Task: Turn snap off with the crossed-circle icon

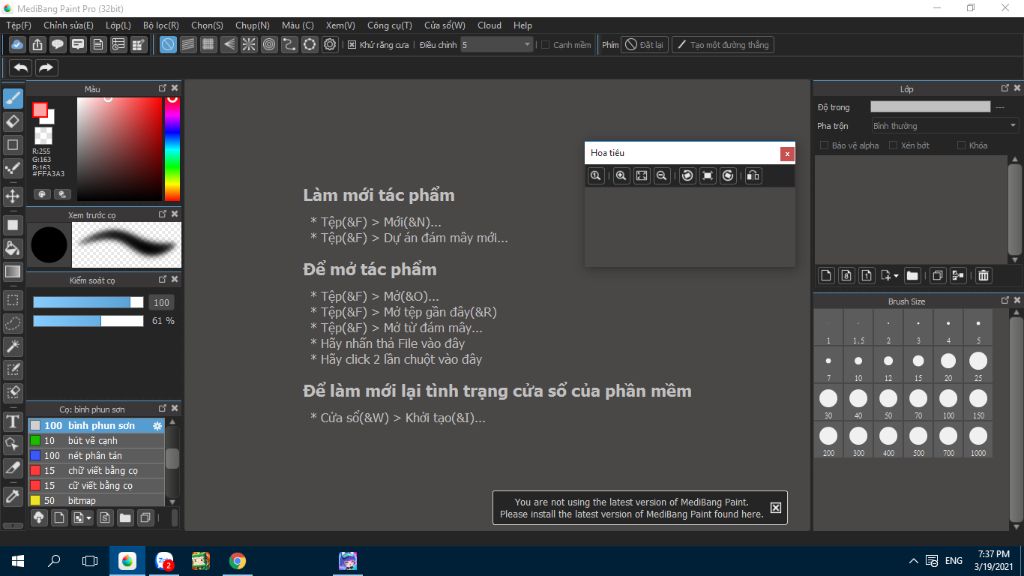Action: [x=168, y=44]
